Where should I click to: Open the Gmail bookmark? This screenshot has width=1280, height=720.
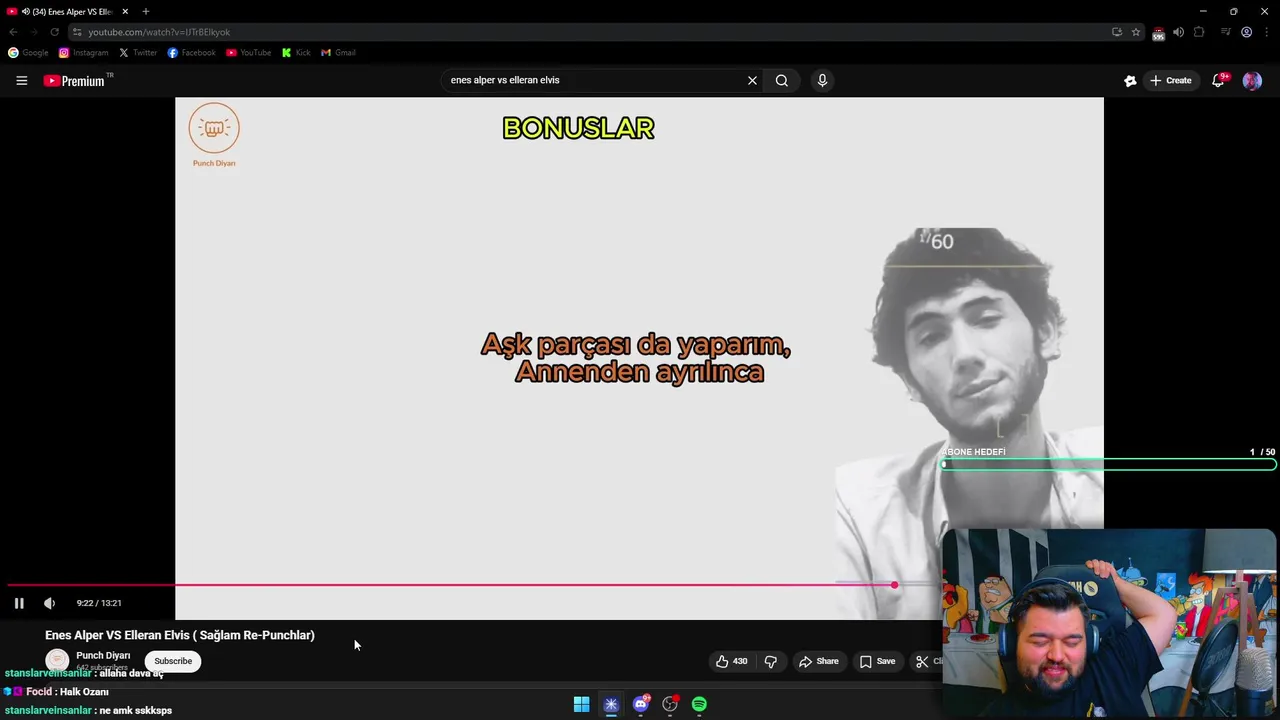coord(338,53)
